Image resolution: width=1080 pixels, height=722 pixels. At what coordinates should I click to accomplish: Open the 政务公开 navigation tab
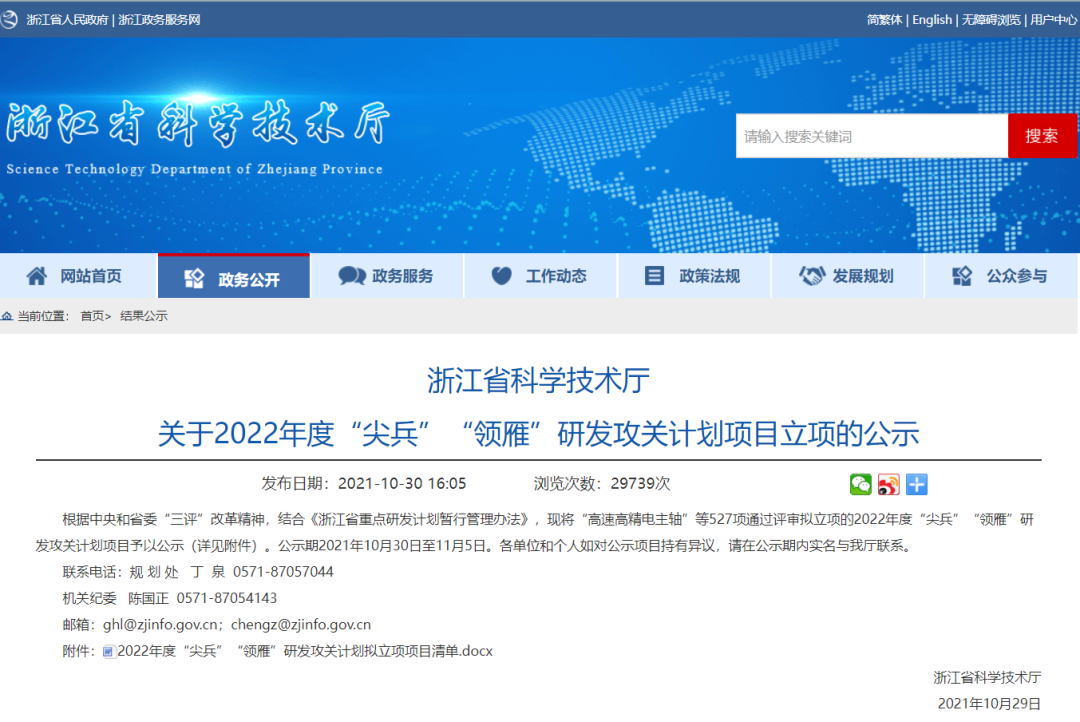tap(234, 278)
